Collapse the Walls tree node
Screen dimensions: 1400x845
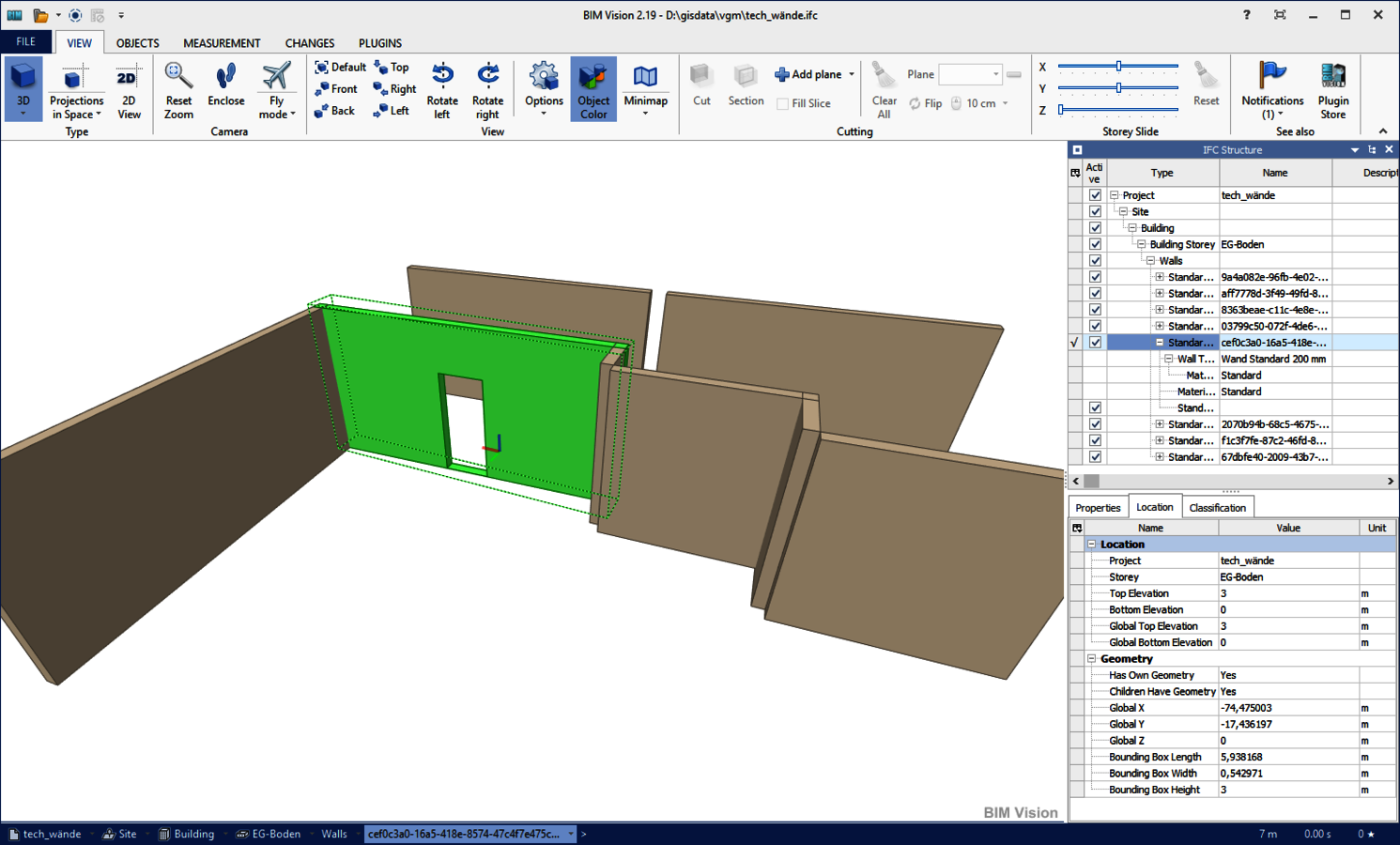click(x=1150, y=261)
